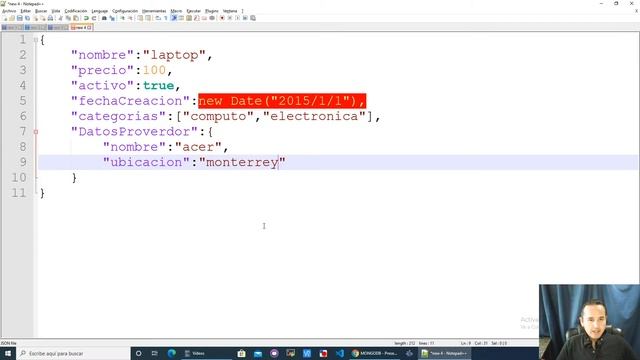This screenshot has width=640, height=360.
Task: Click the Copy toolbar icon
Action: (x=68, y=18)
